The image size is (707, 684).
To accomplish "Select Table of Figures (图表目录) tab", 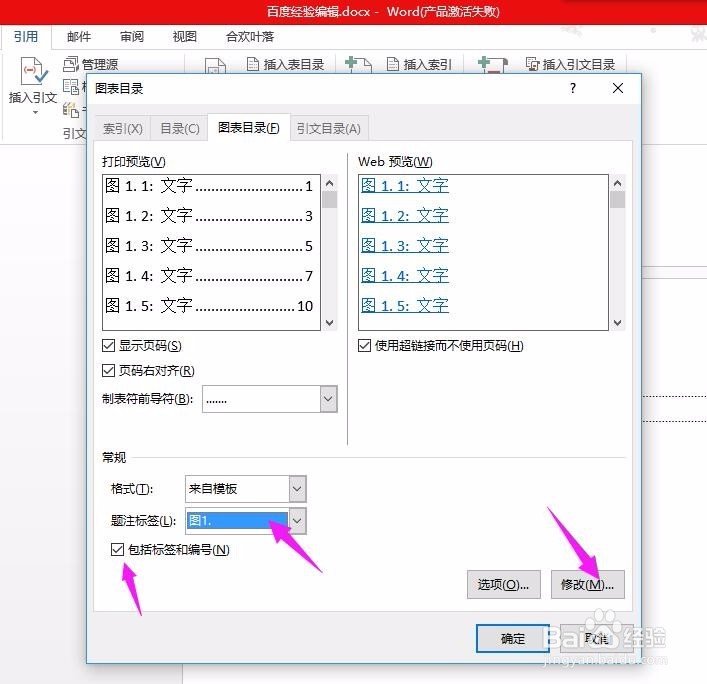I will click(x=248, y=128).
